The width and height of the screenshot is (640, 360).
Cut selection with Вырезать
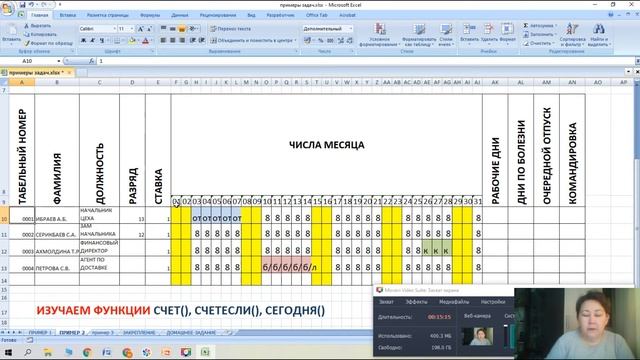[37, 26]
